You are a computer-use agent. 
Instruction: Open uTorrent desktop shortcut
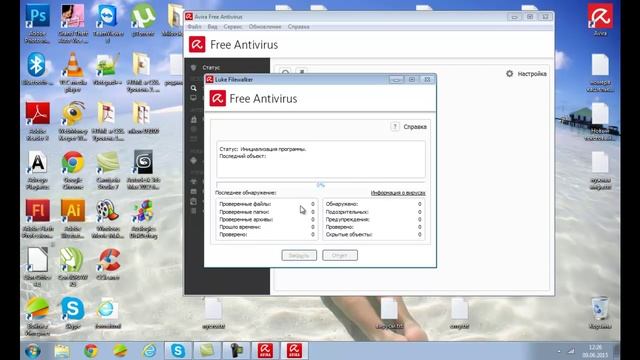[143, 20]
